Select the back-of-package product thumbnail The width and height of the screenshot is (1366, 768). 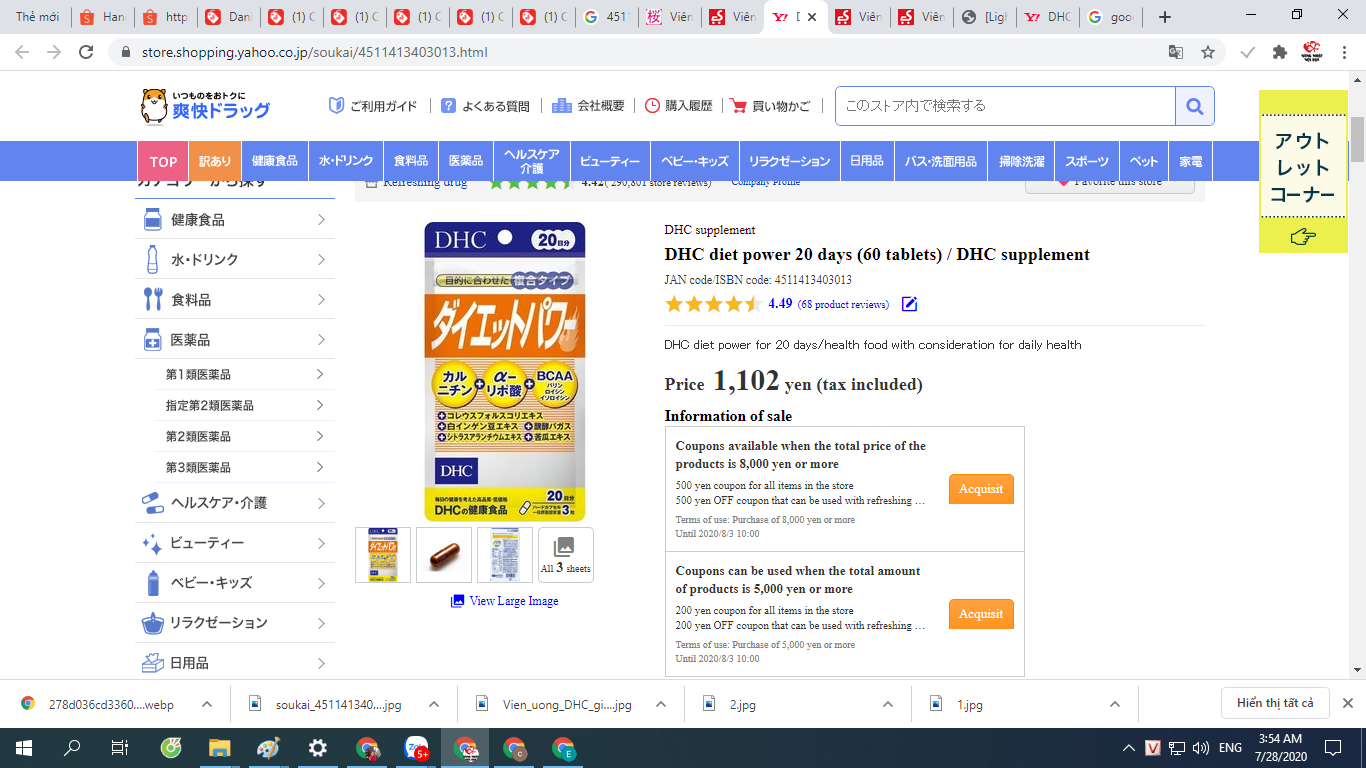pos(505,555)
